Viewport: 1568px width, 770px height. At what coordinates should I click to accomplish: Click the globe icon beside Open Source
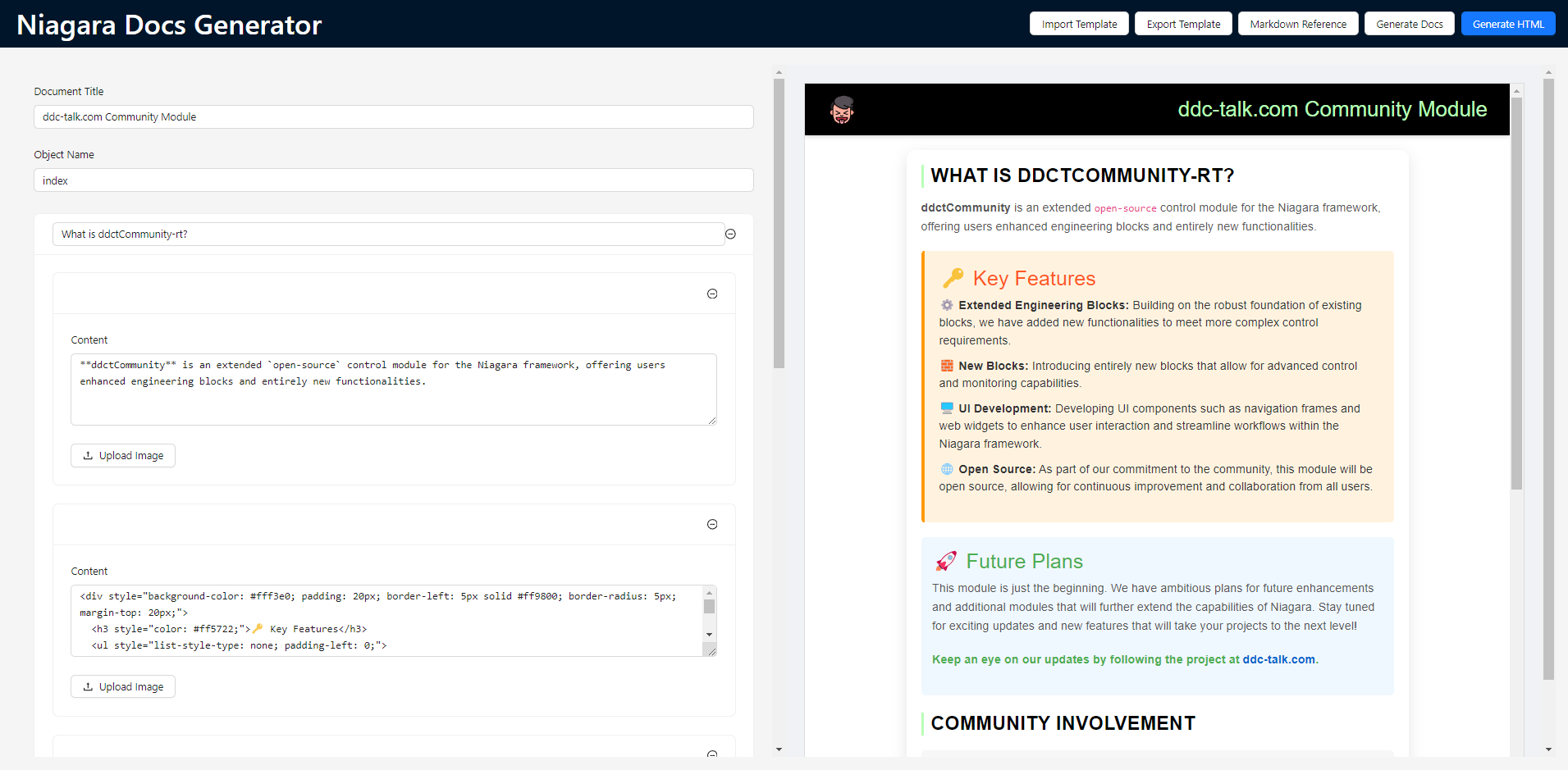947,469
